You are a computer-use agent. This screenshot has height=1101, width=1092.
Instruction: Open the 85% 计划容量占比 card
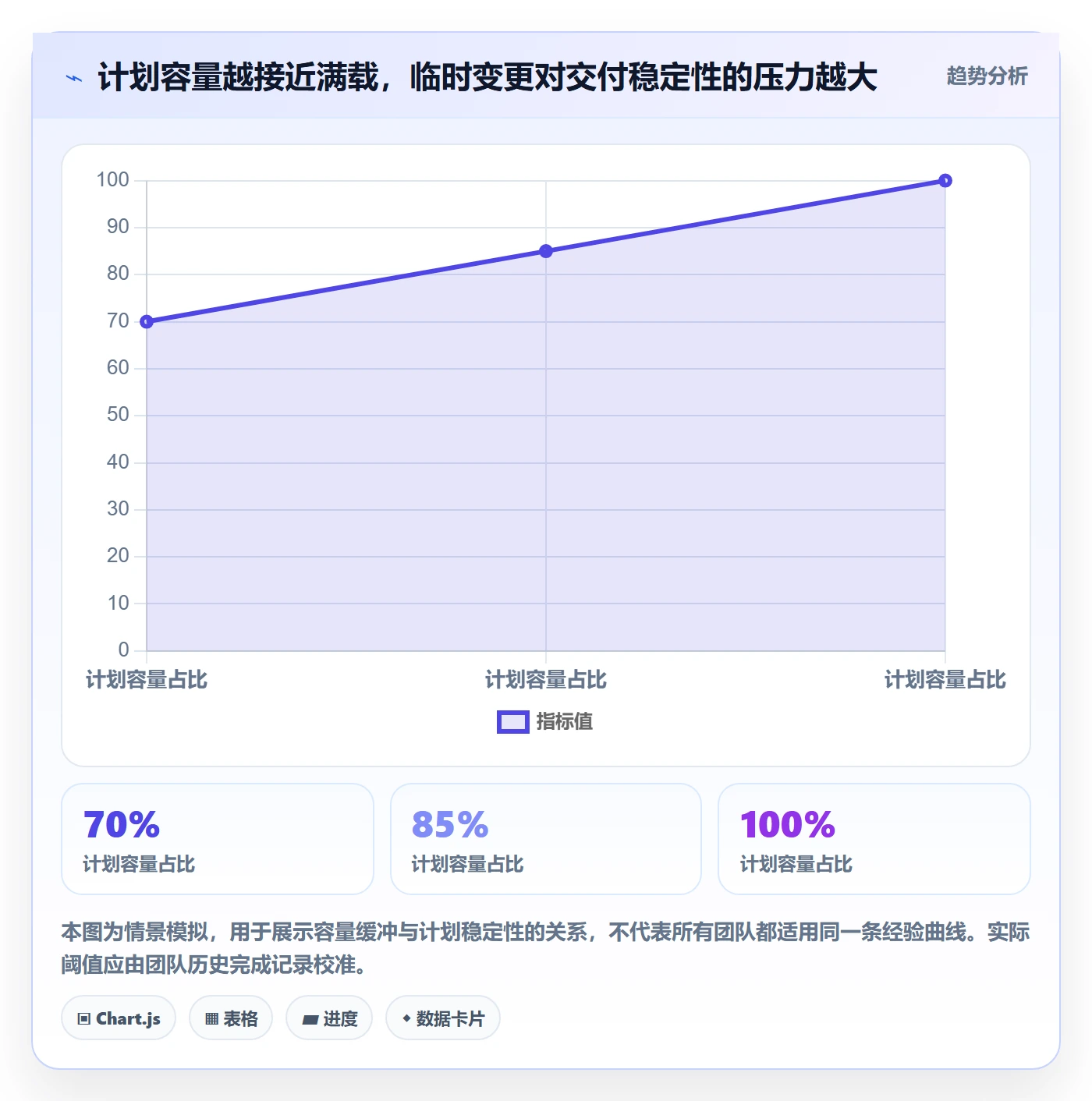pos(546,839)
